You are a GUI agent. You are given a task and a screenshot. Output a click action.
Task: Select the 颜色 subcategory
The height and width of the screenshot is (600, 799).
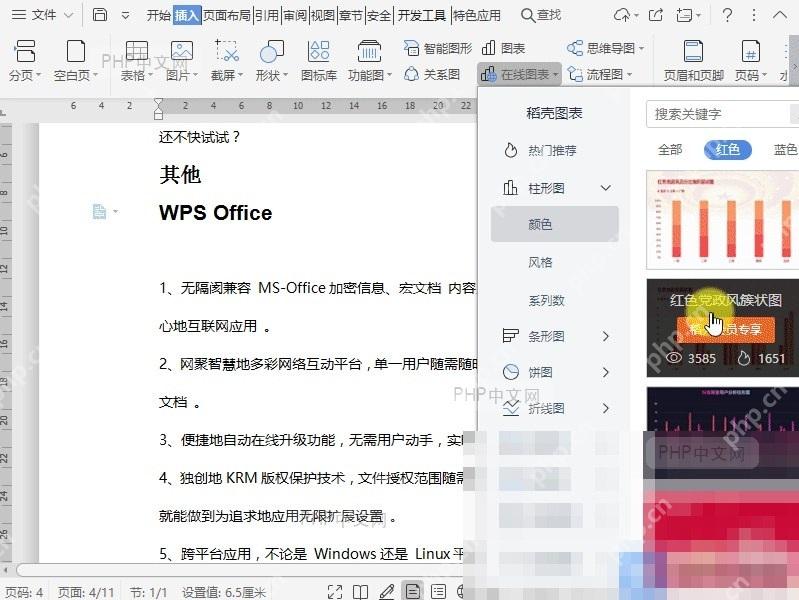554,224
